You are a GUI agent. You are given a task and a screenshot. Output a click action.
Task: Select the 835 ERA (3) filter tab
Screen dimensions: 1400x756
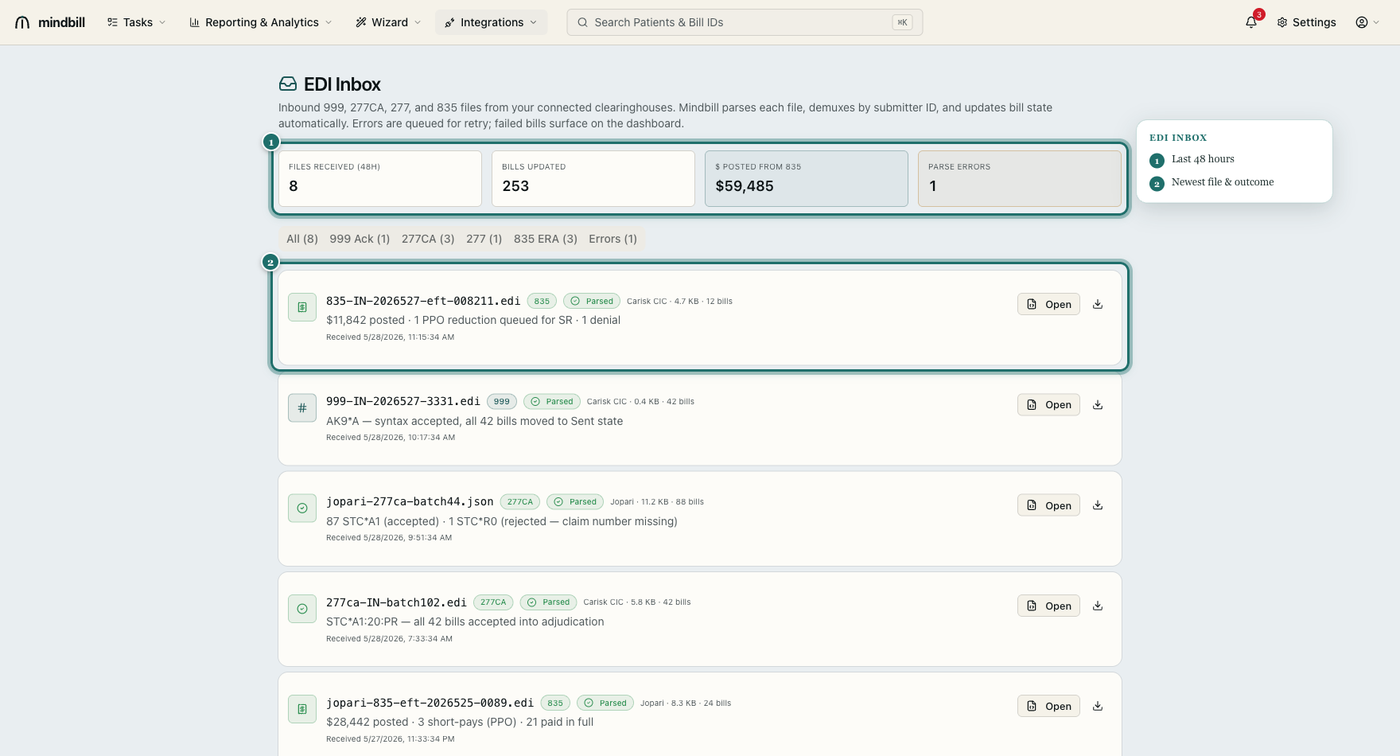click(546, 239)
